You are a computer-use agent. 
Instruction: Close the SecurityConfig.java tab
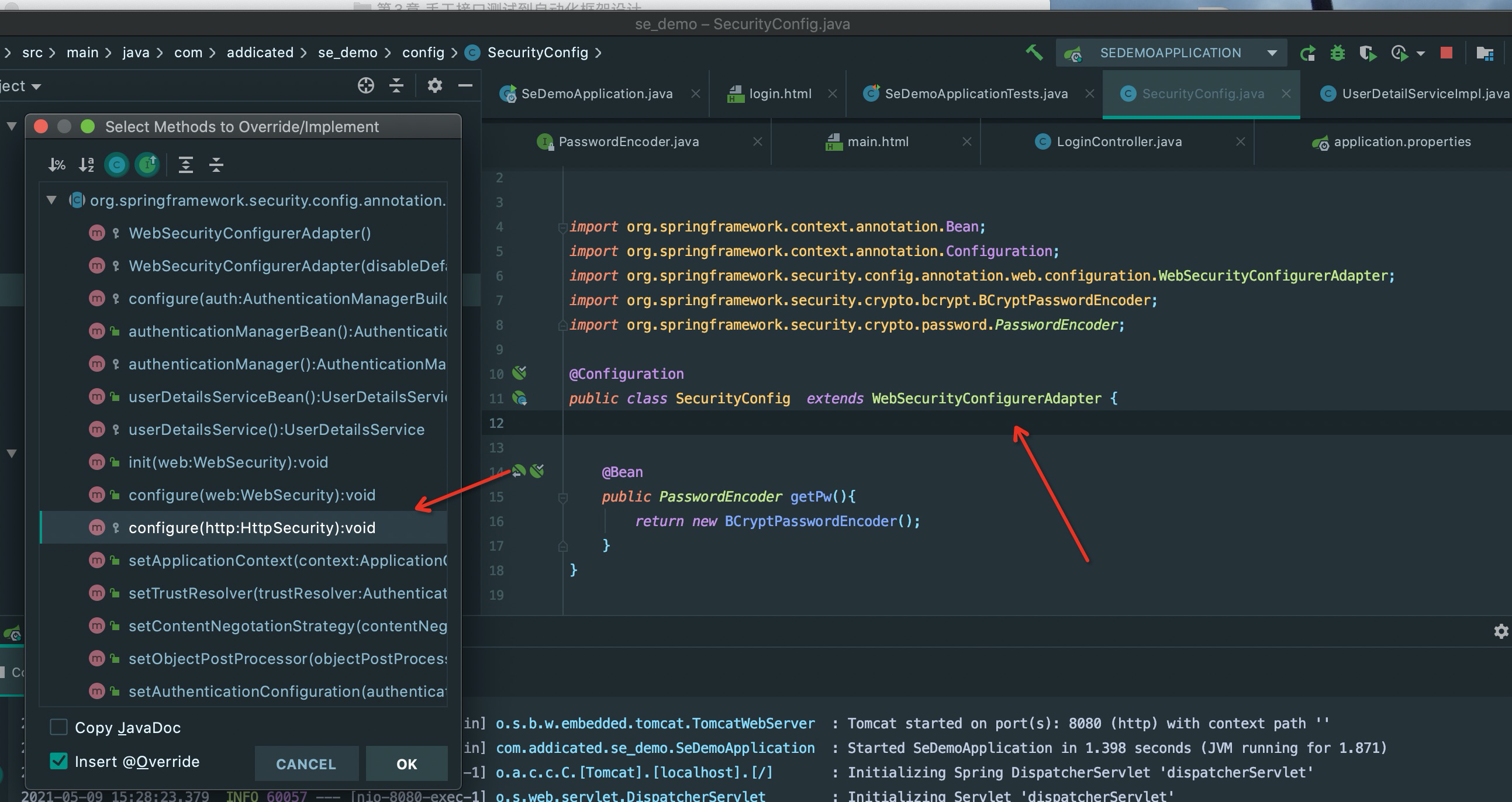1286,94
